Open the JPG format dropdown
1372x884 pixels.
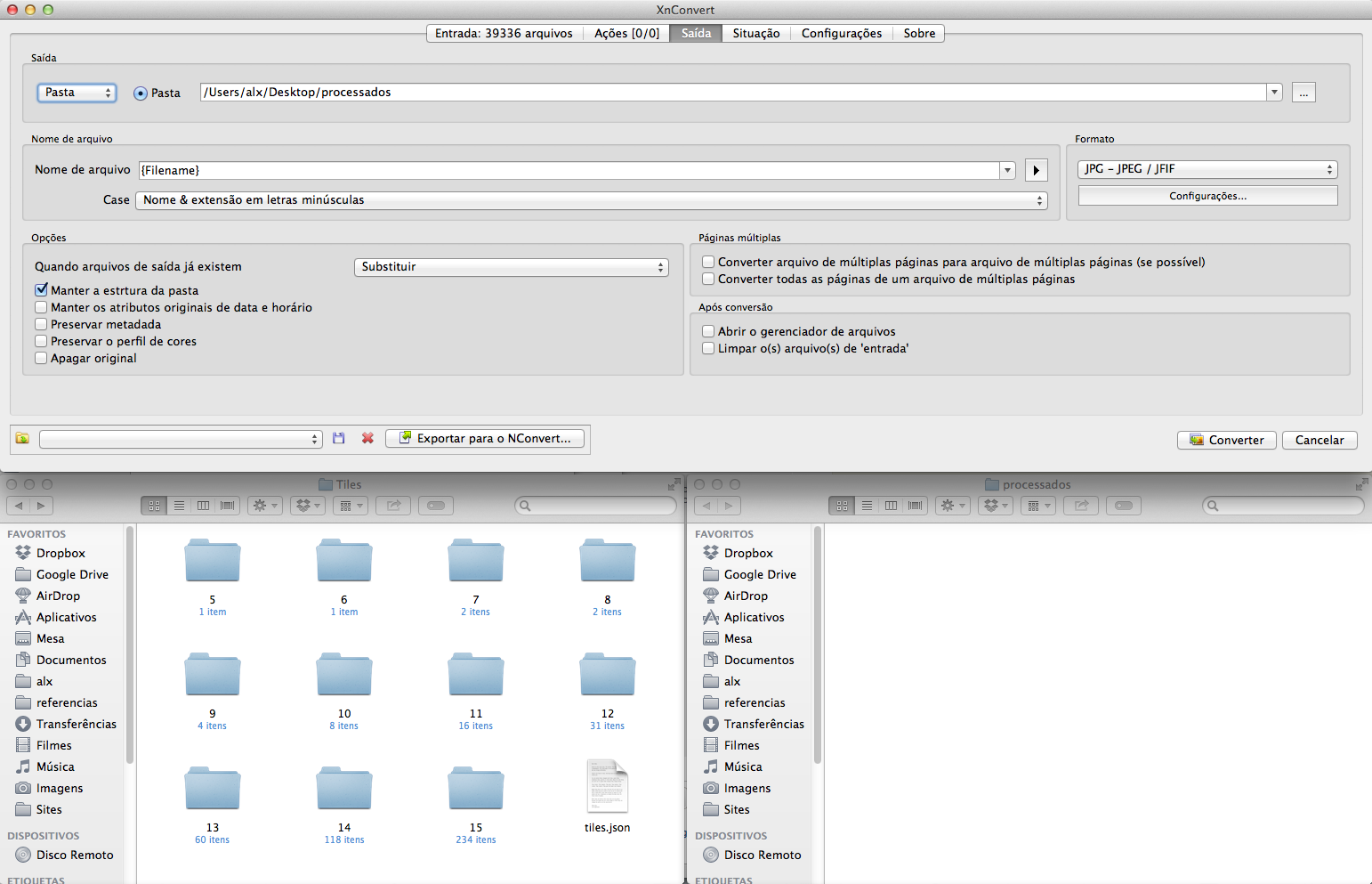[1207, 169]
